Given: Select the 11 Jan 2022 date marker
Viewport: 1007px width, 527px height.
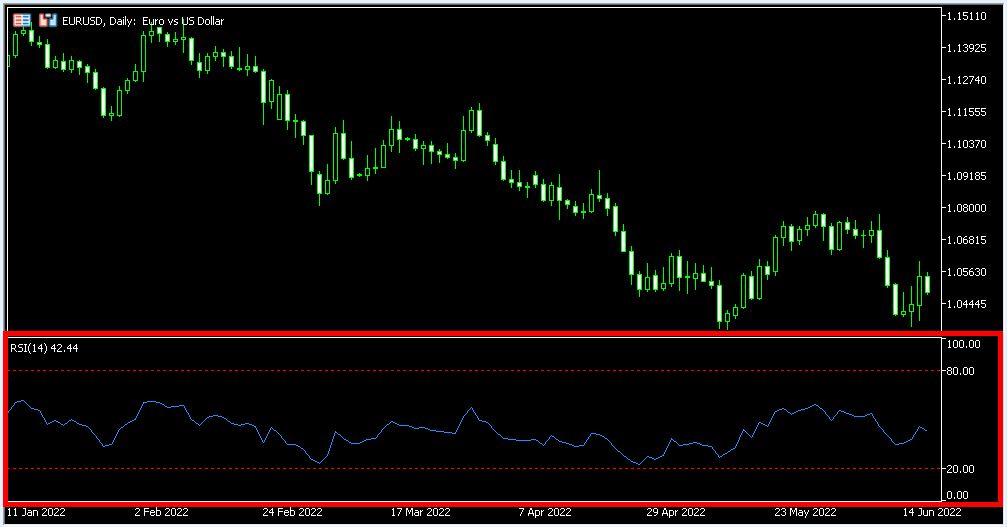Looking at the screenshot, I should click(36, 512).
